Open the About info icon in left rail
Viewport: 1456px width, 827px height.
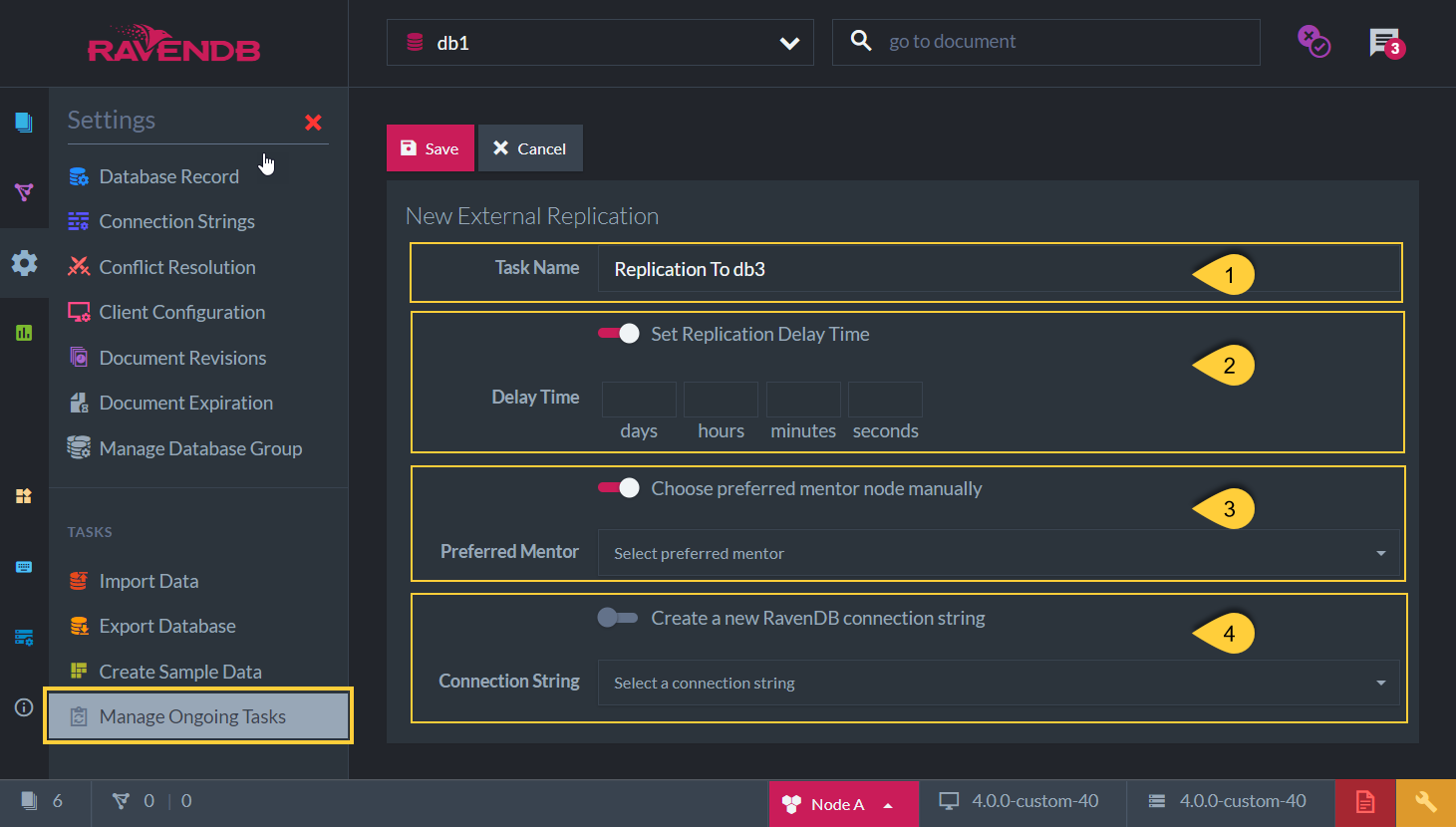tap(24, 707)
